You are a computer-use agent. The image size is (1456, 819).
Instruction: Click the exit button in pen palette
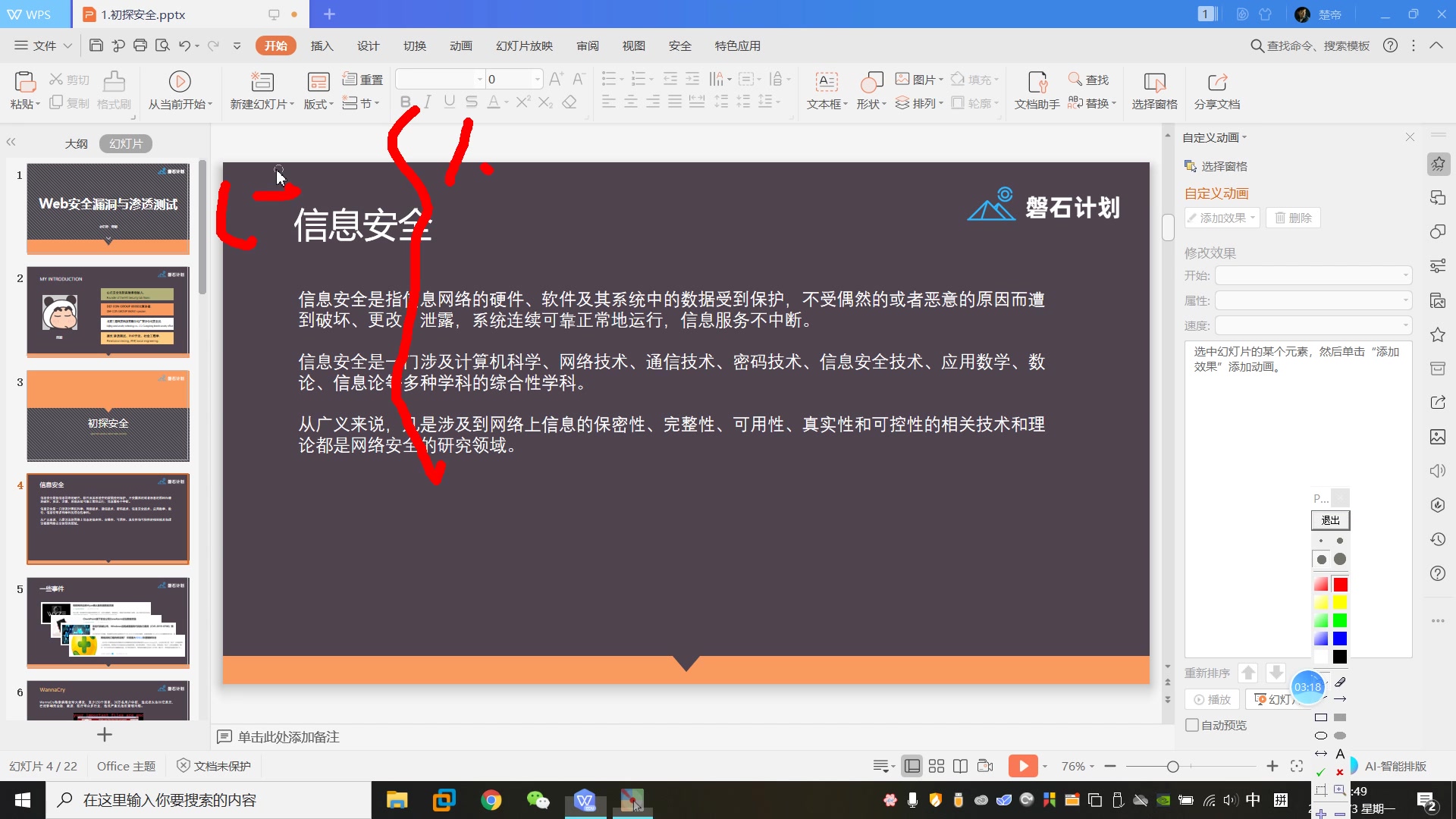point(1330,520)
